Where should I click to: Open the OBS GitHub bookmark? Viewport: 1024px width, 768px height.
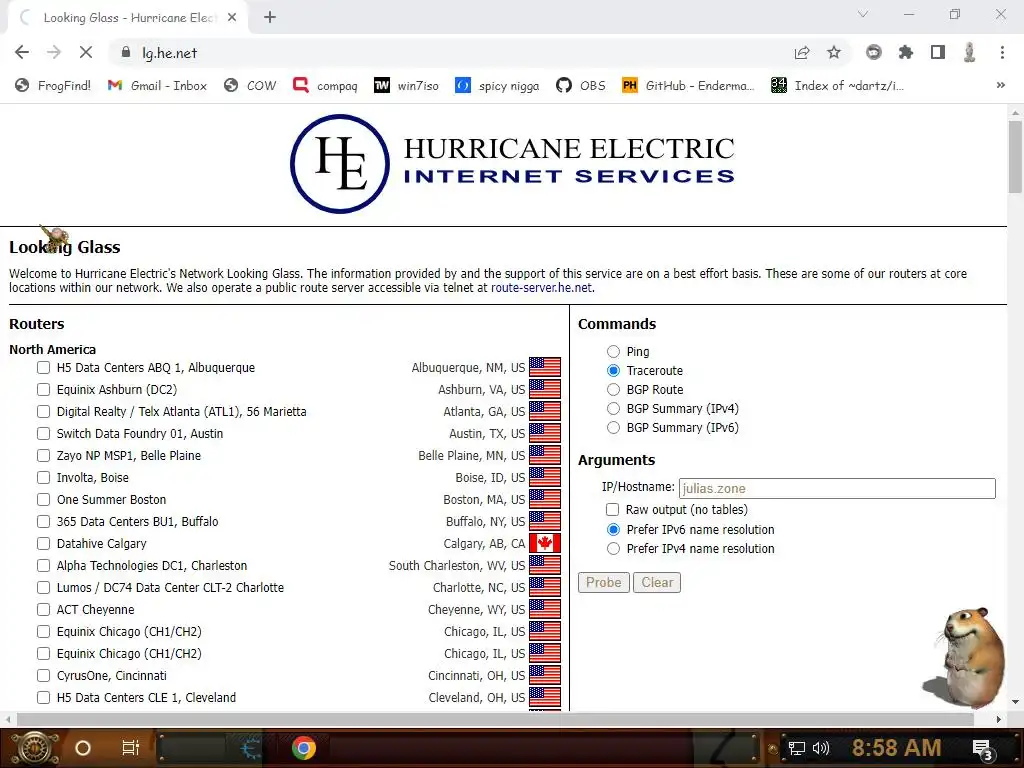click(x=581, y=86)
